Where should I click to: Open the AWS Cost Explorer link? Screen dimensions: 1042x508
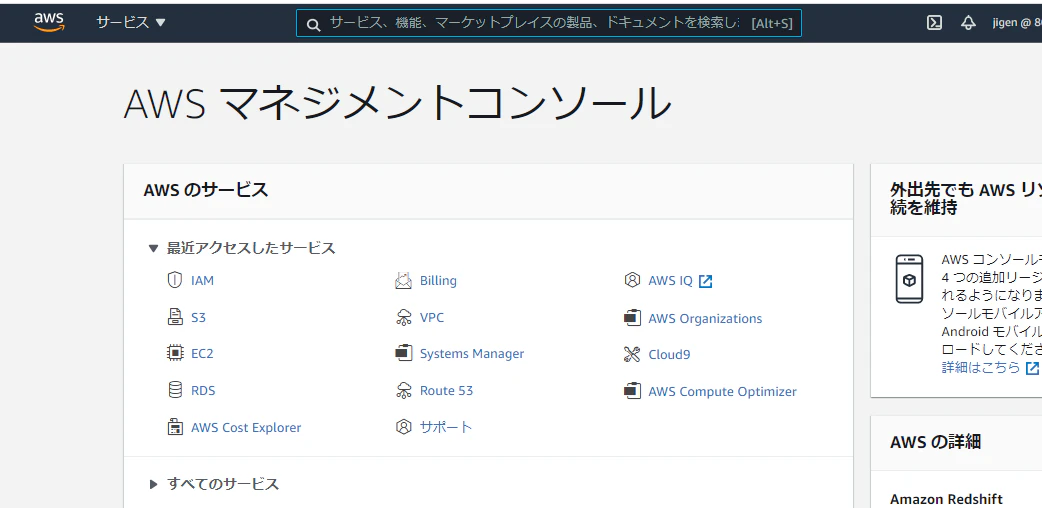click(x=246, y=428)
